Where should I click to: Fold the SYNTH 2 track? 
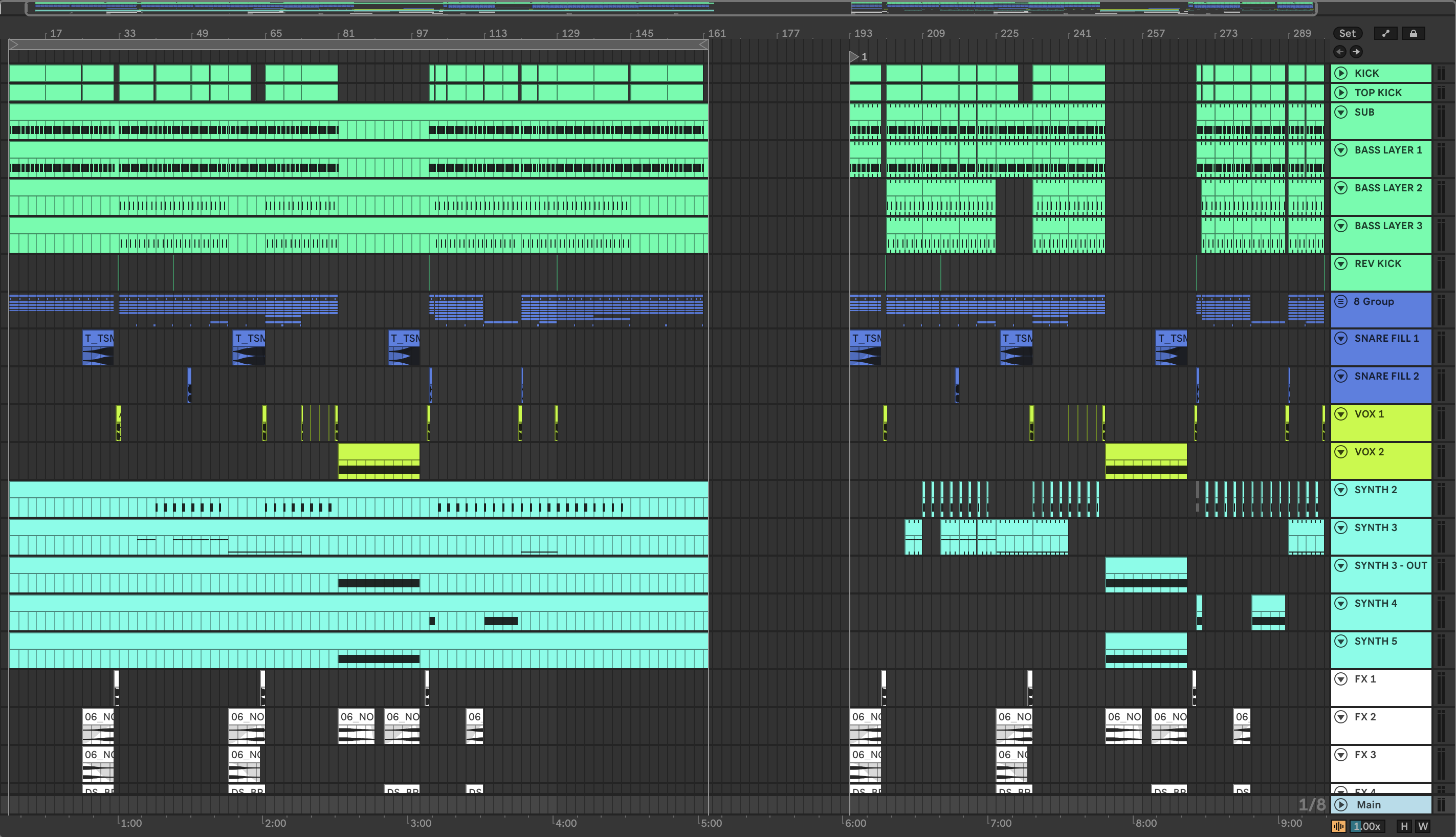(1341, 490)
